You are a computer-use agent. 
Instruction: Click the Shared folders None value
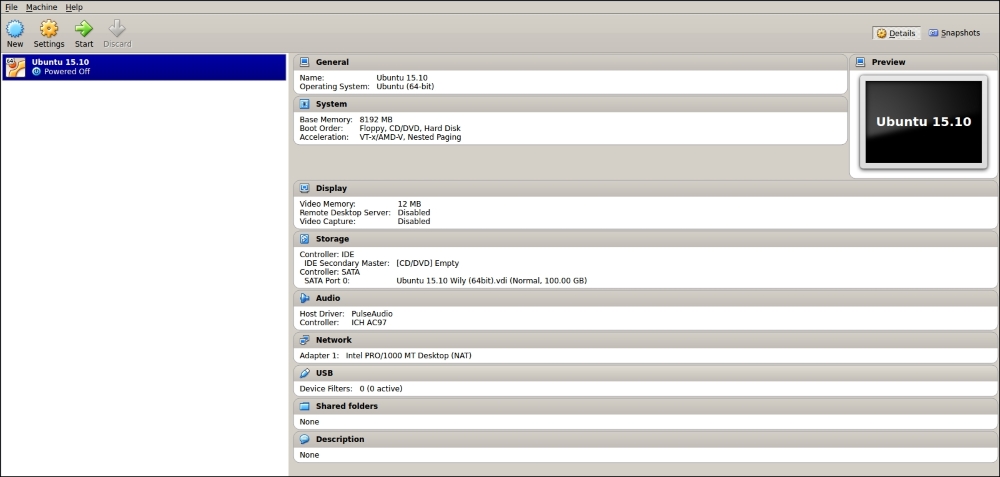tap(309, 422)
